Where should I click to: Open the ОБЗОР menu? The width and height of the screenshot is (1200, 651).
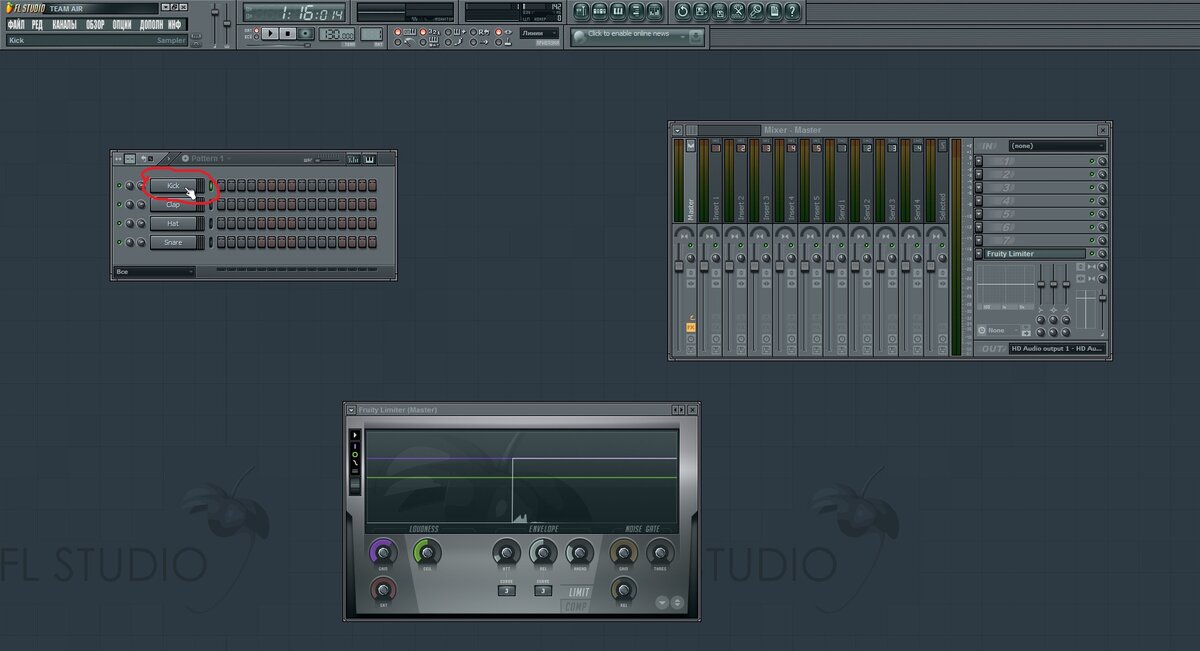[x=95, y=24]
